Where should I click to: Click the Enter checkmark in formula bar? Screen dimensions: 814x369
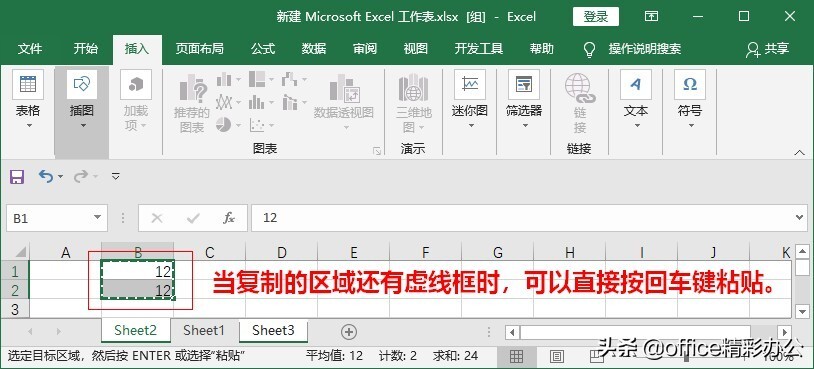(x=193, y=218)
